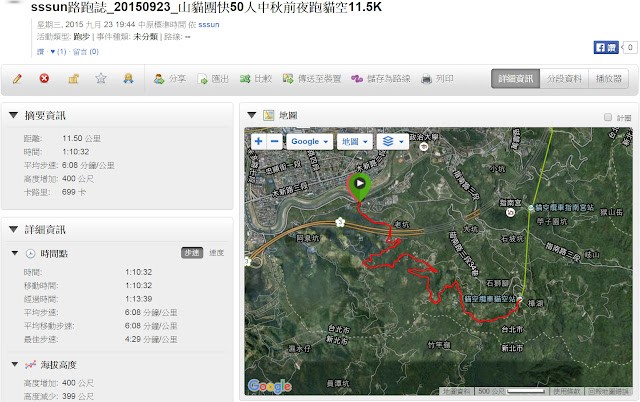Viewport: 640px width, 402px height.
Task: Collapse the 地圖 map panel
Action: click(x=251, y=115)
